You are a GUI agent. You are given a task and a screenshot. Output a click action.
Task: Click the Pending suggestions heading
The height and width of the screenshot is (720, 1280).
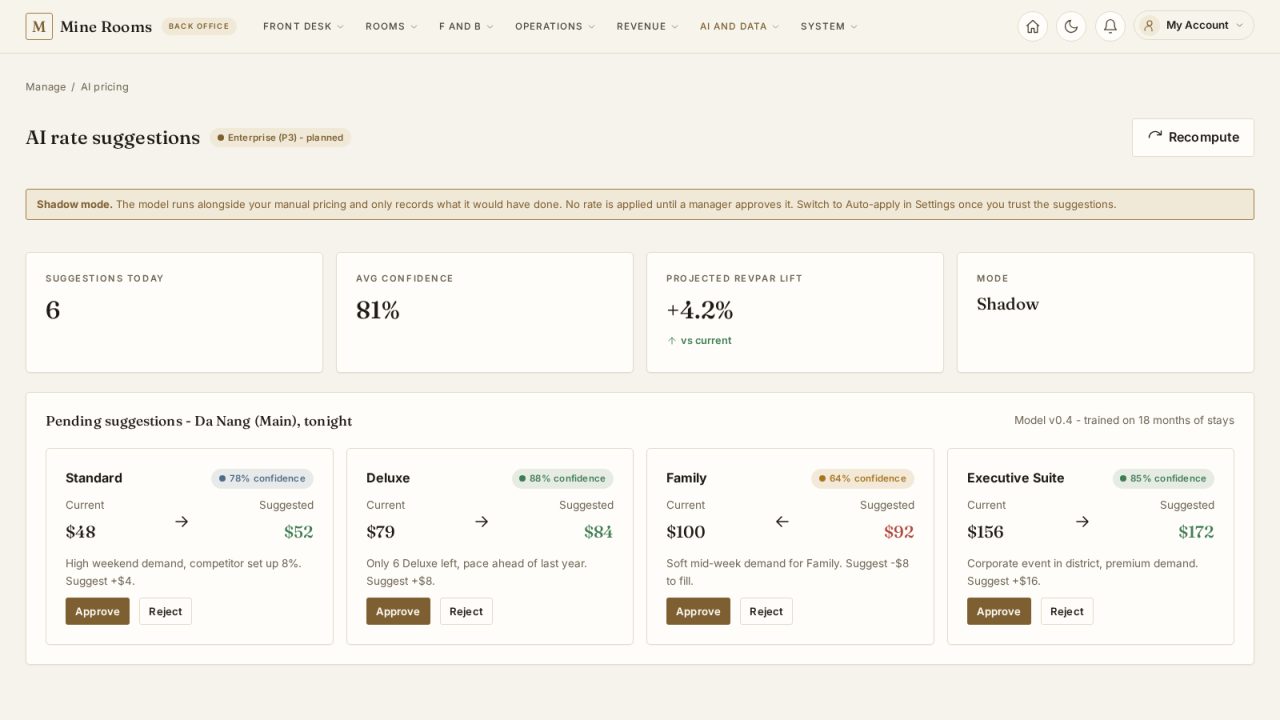pos(199,421)
